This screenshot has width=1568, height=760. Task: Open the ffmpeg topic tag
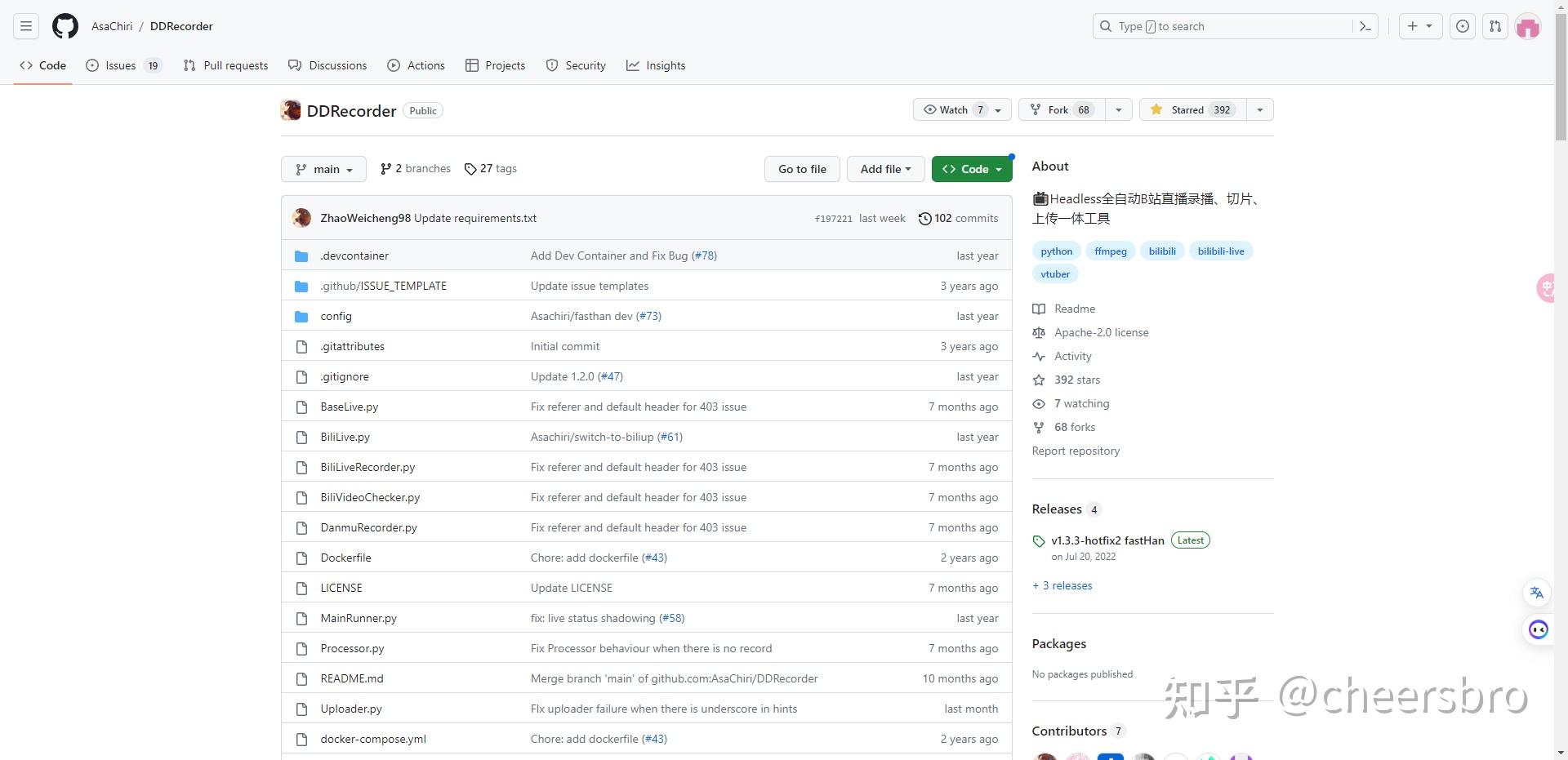pos(1111,251)
